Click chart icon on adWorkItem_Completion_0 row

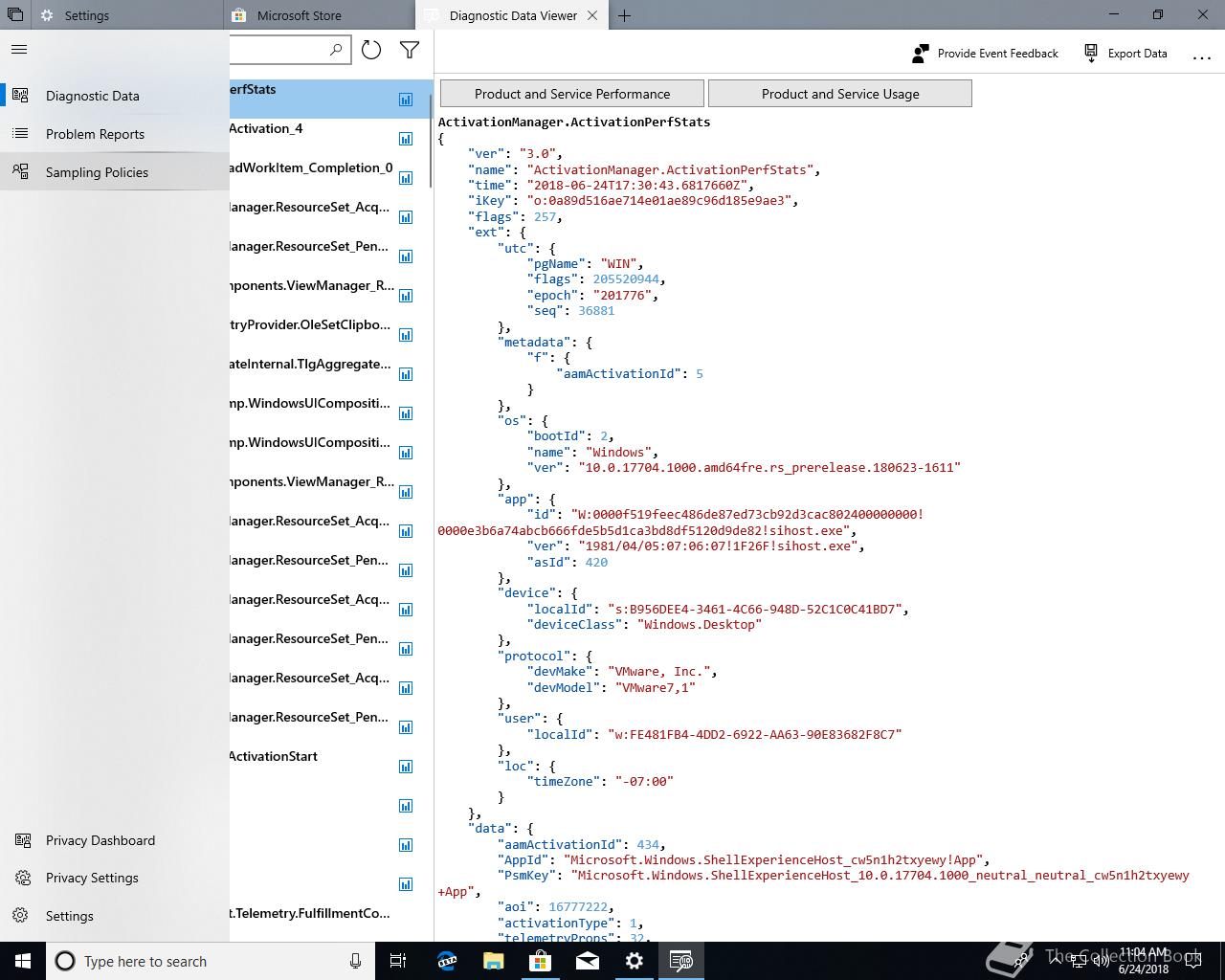coord(406,178)
